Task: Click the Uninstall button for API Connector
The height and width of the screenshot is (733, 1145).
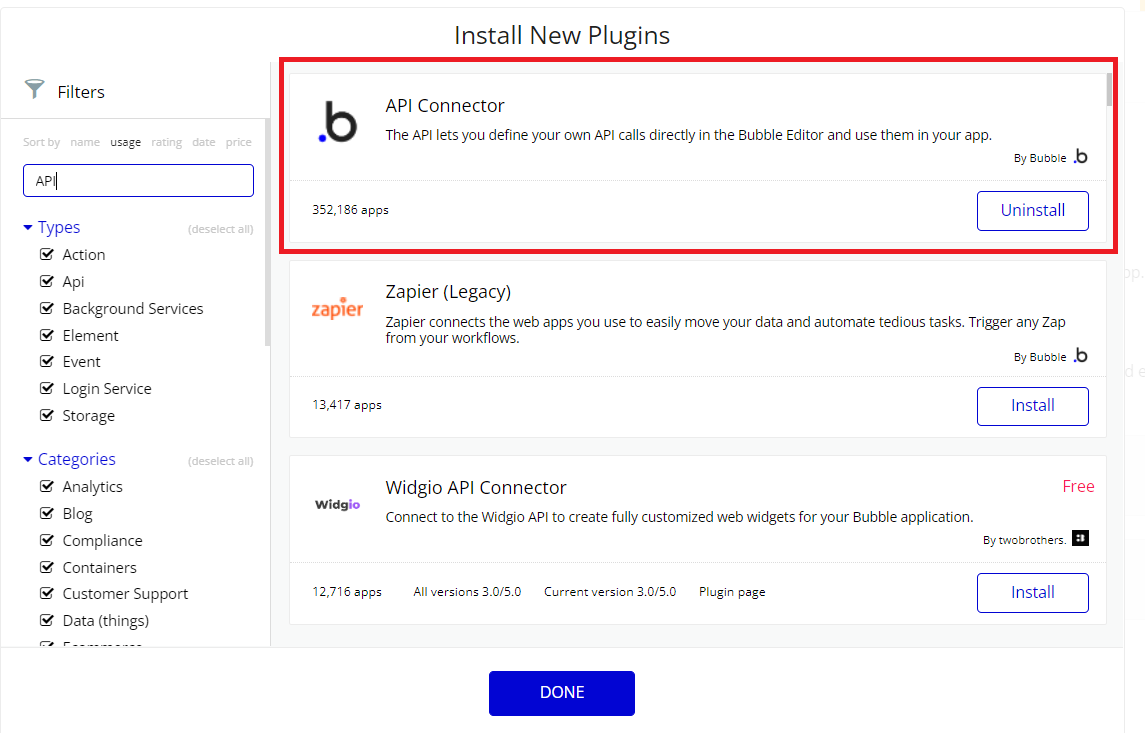Action: 1033,210
